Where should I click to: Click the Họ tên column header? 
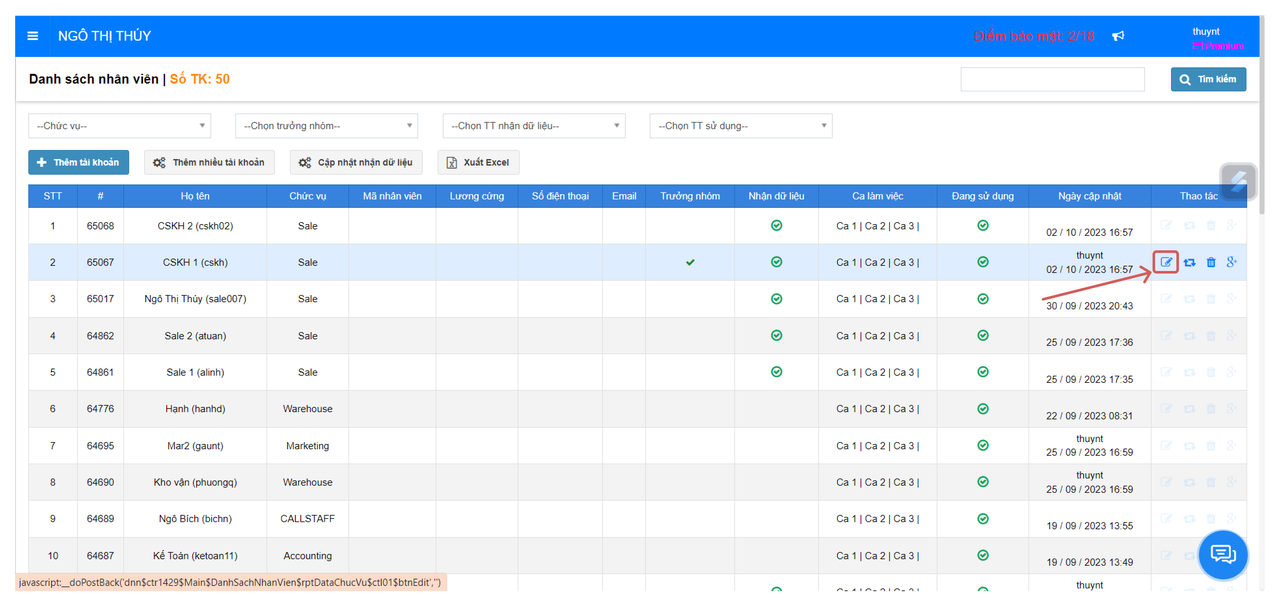point(195,196)
